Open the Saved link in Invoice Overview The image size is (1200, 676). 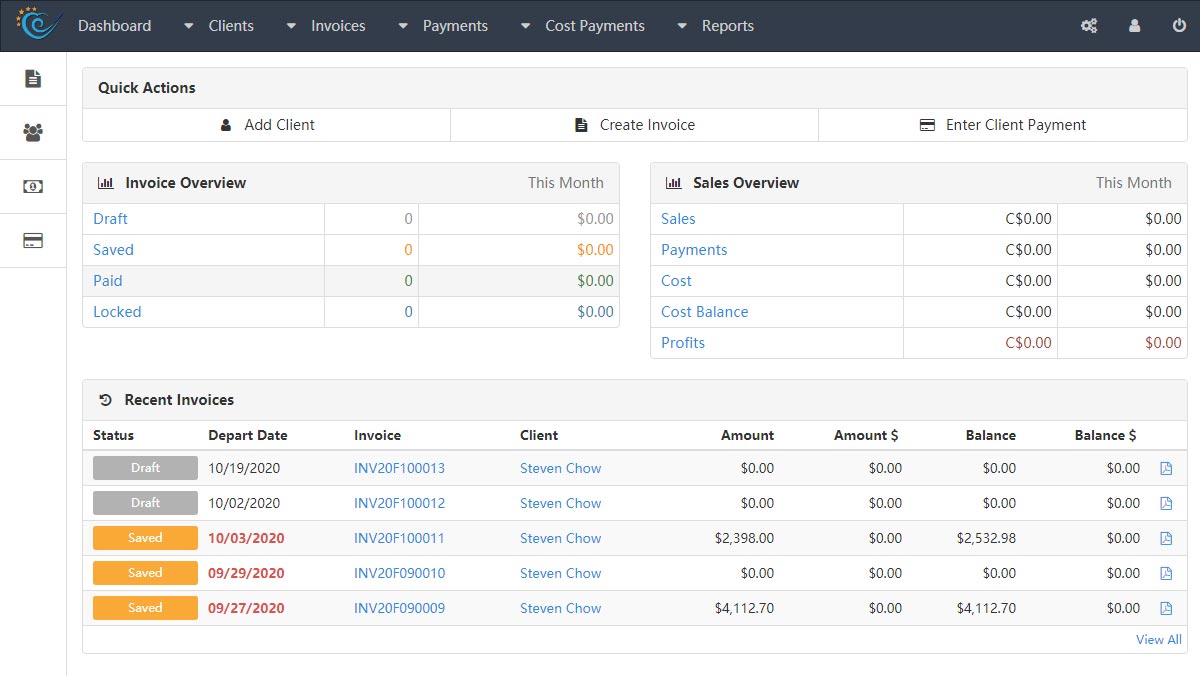pyautogui.click(x=113, y=250)
